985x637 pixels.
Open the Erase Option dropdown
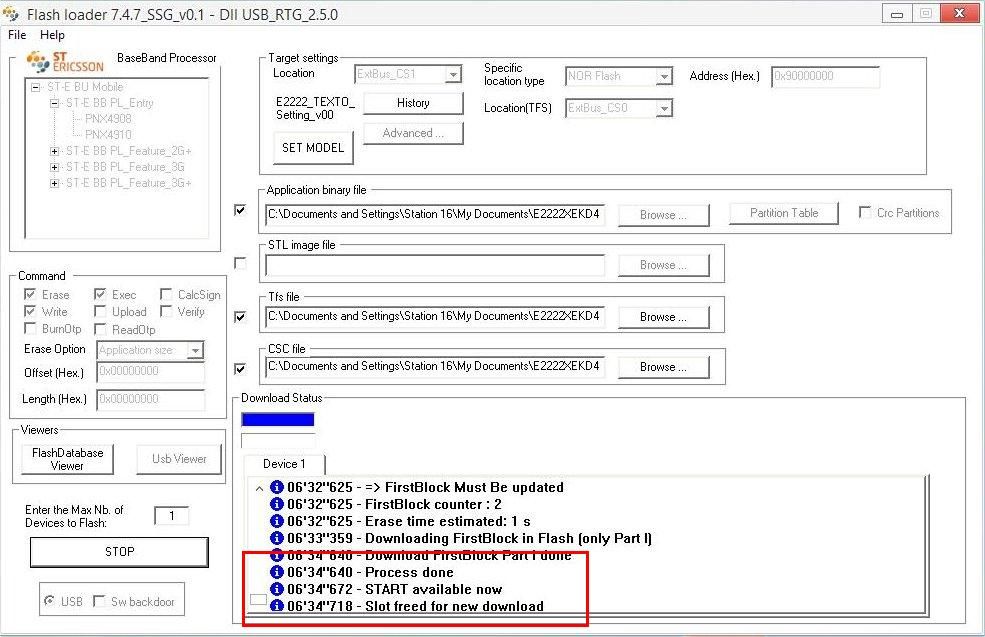[x=195, y=350]
